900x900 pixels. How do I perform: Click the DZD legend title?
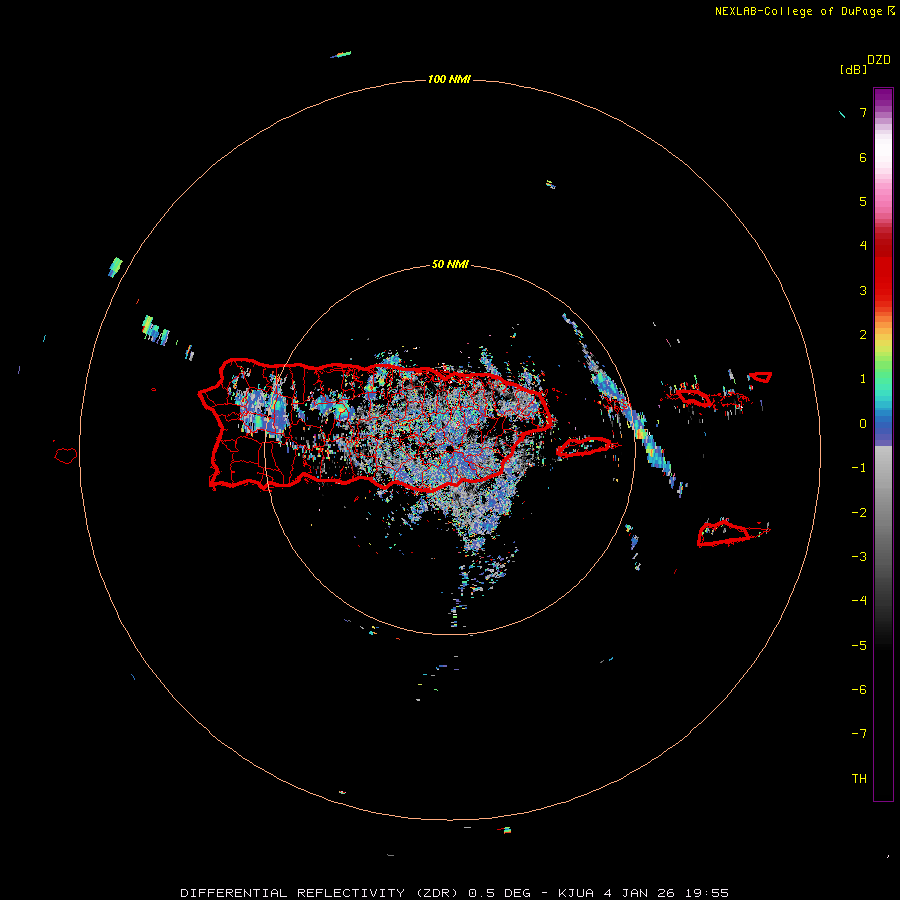tap(879, 60)
